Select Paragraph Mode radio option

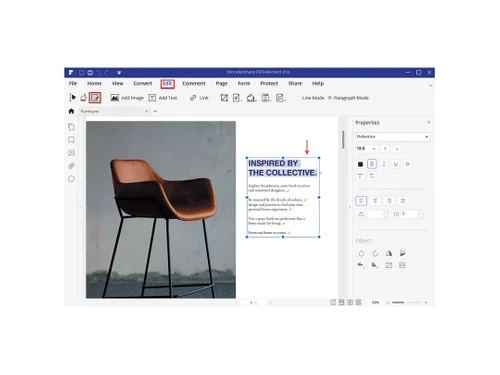coord(348,98)
